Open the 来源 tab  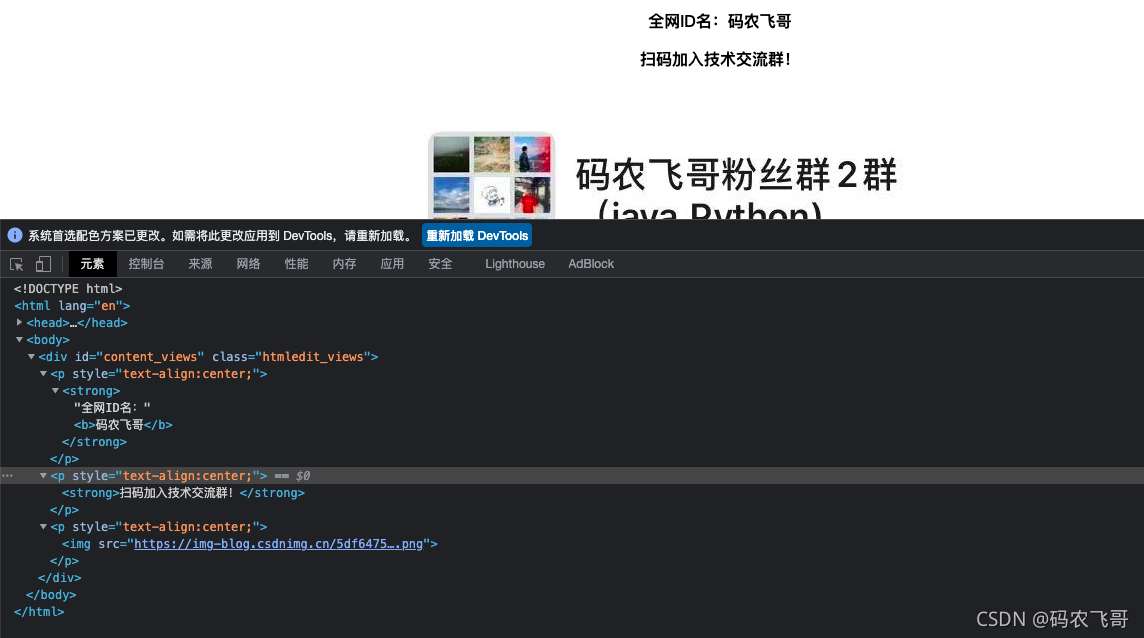(x=200, y=264)
